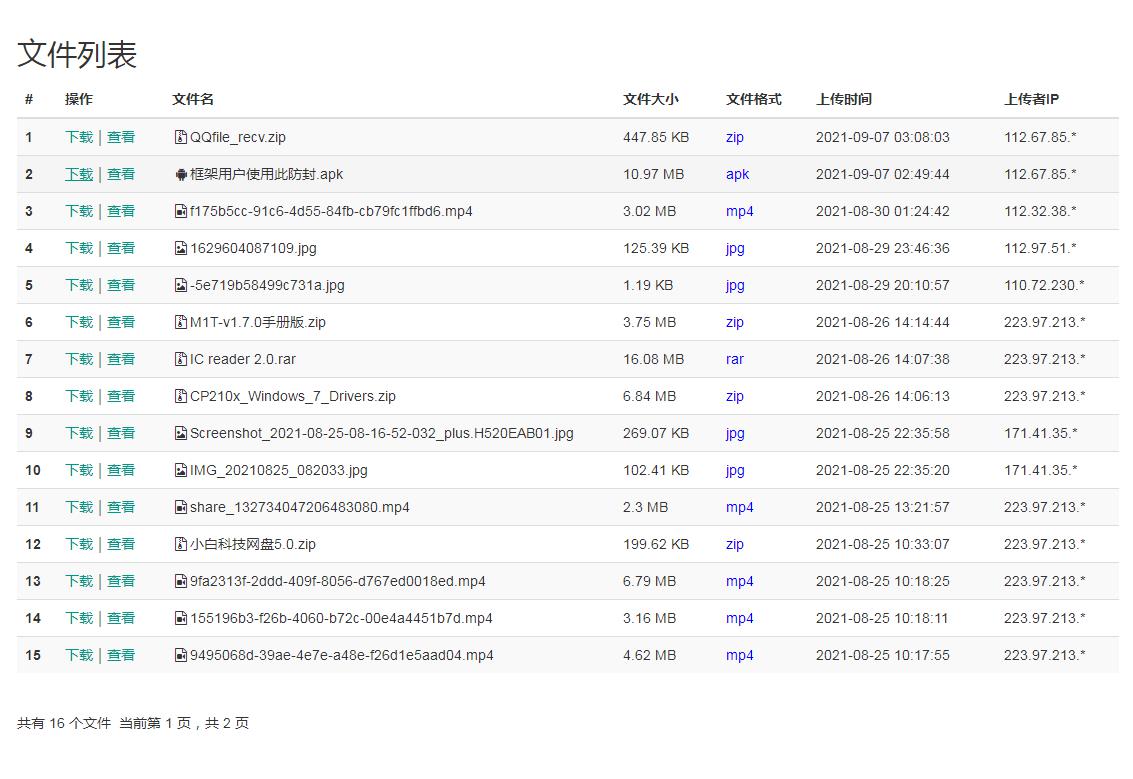This screenshot has width=1133, height=779.
Task: Download the 框架用户使用此防封.apk file
Action: pos(79,174)
